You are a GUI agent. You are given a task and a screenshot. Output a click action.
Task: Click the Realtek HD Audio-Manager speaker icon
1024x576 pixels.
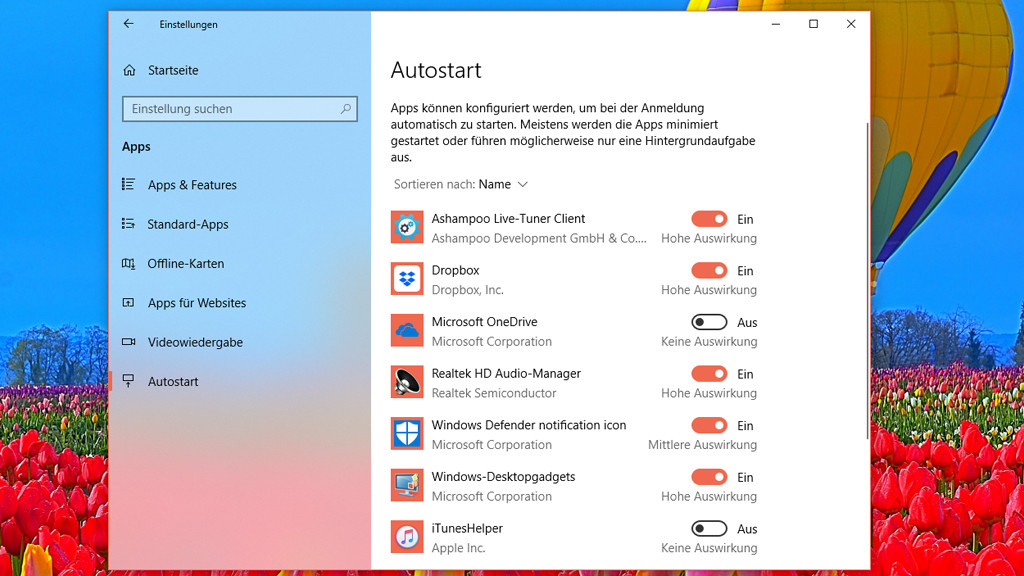[407, 382]
